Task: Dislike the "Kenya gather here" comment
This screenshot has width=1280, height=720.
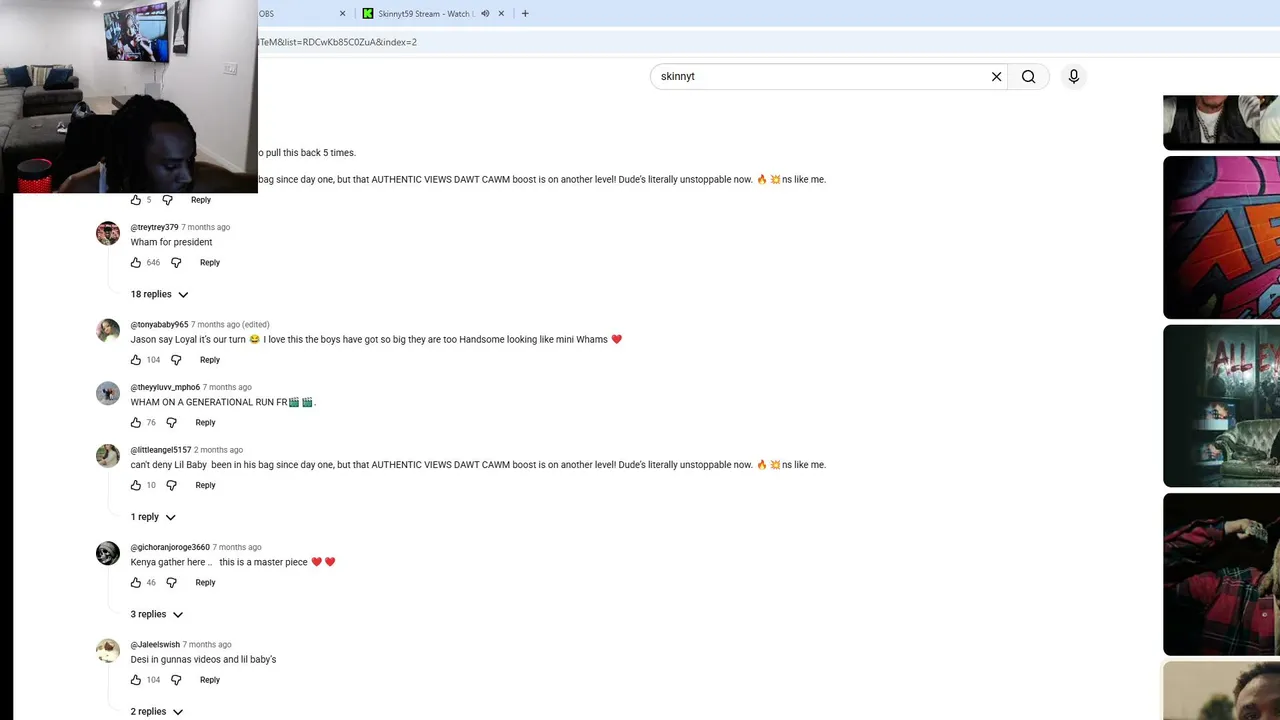Action: coord(171,583)
